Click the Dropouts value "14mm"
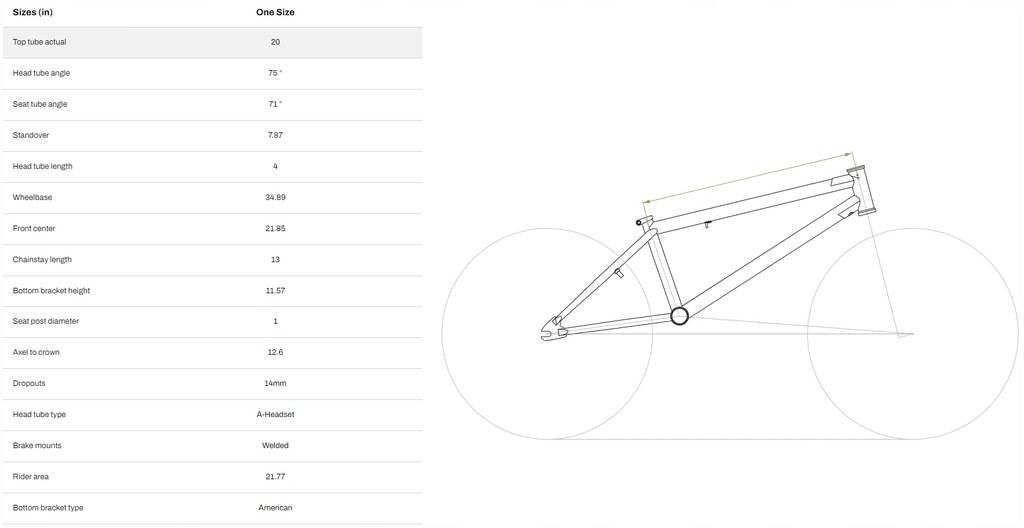The width and height of the screenshot is (1024, 528). [275, 383]
